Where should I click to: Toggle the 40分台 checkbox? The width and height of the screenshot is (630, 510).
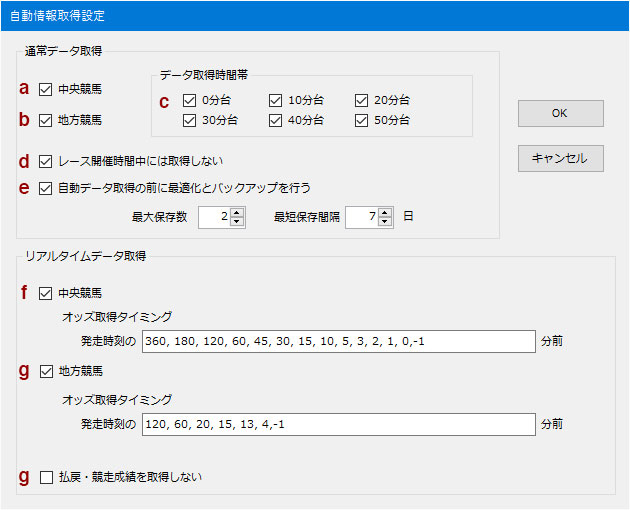point(275,120)
